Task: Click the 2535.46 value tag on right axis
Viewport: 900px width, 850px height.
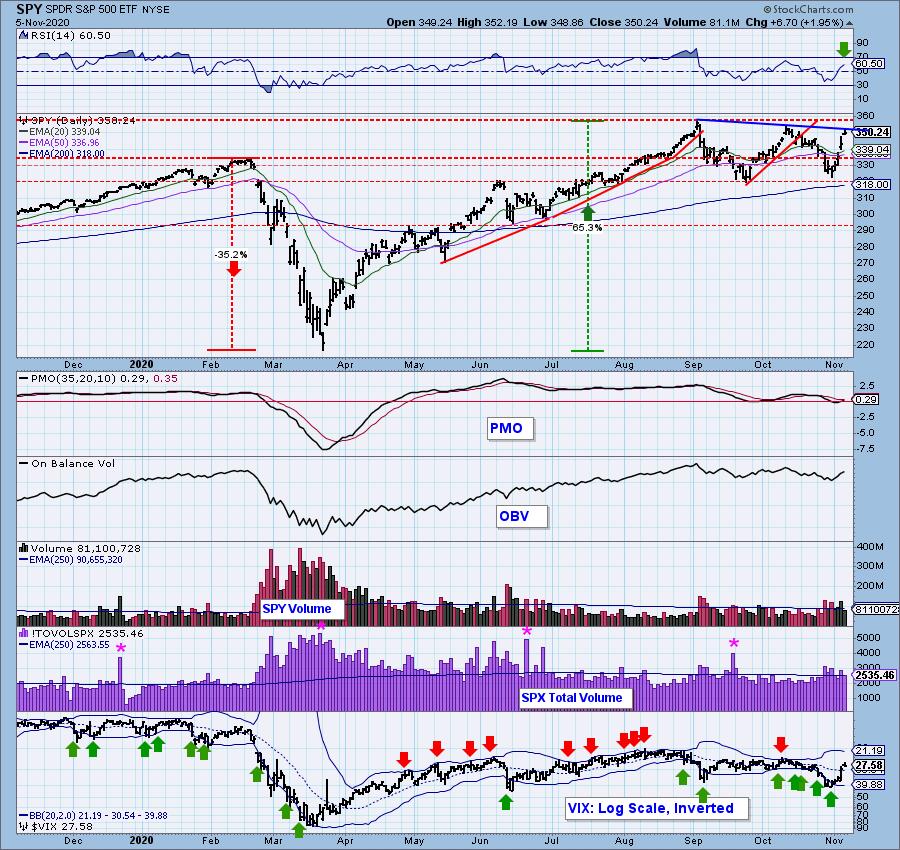Action: (x=875, y=676)
